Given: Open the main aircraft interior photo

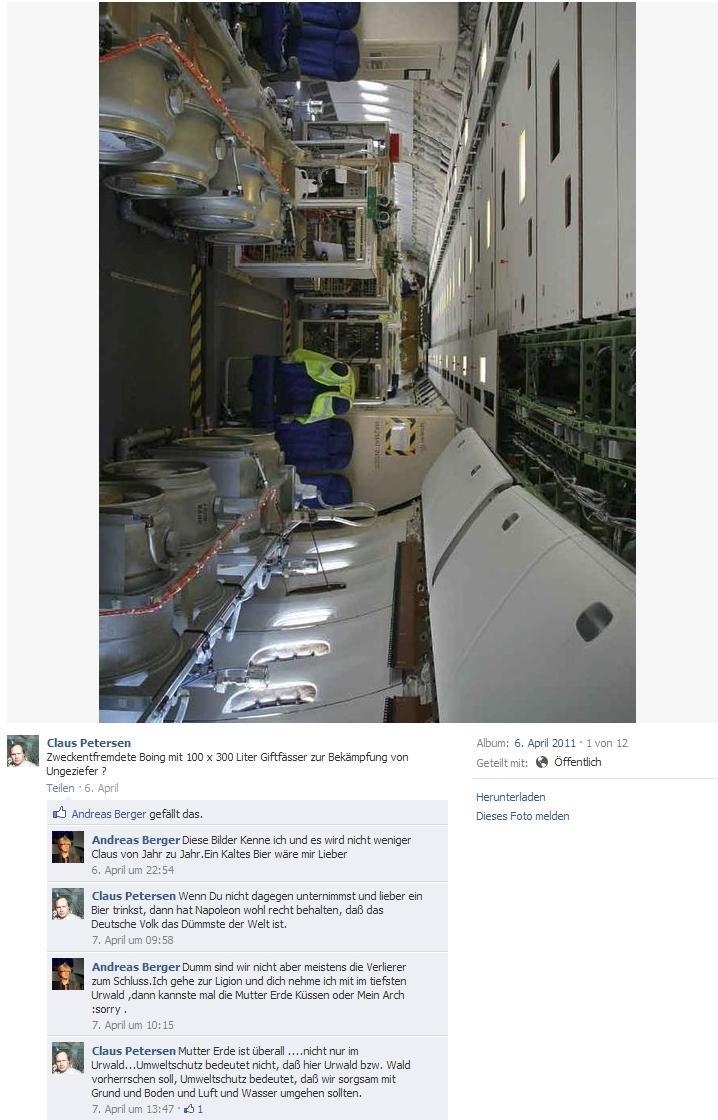Looking at the screenshot, I should (367, 362).
